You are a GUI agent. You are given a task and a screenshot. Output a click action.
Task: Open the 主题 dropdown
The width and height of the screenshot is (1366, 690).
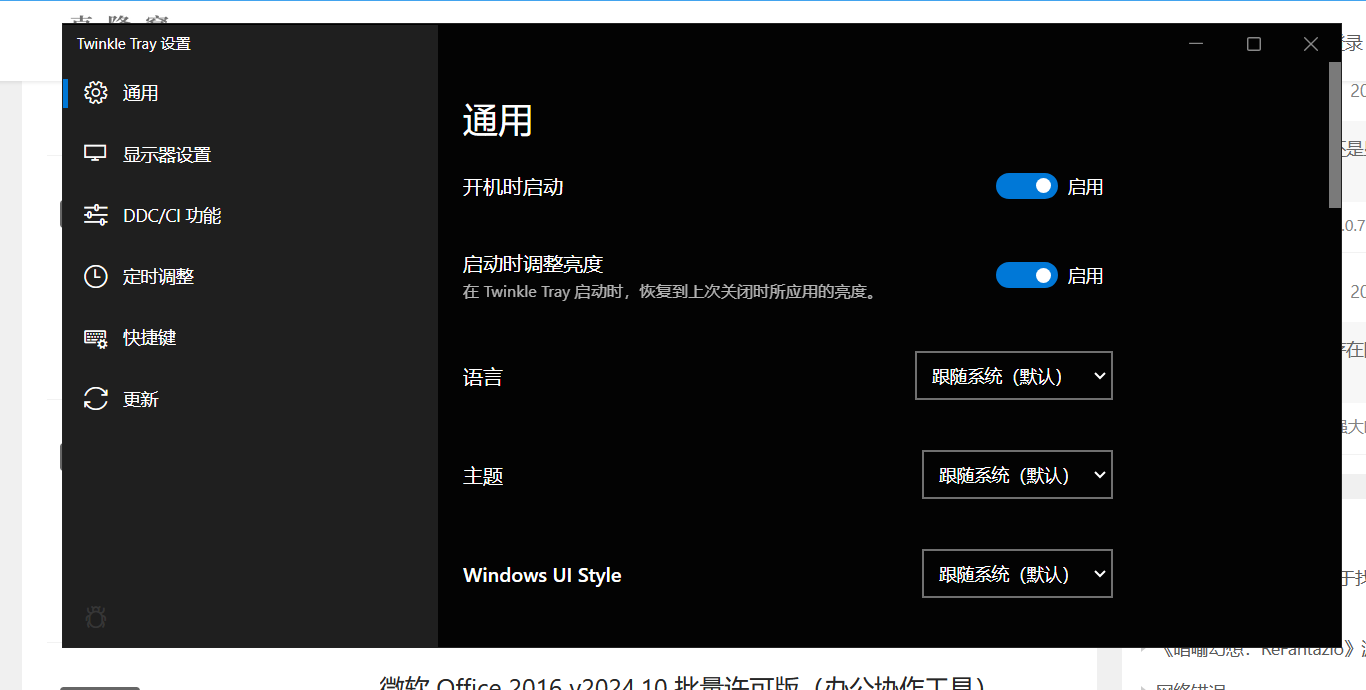pyautogui.click(x=1017, y=475)
